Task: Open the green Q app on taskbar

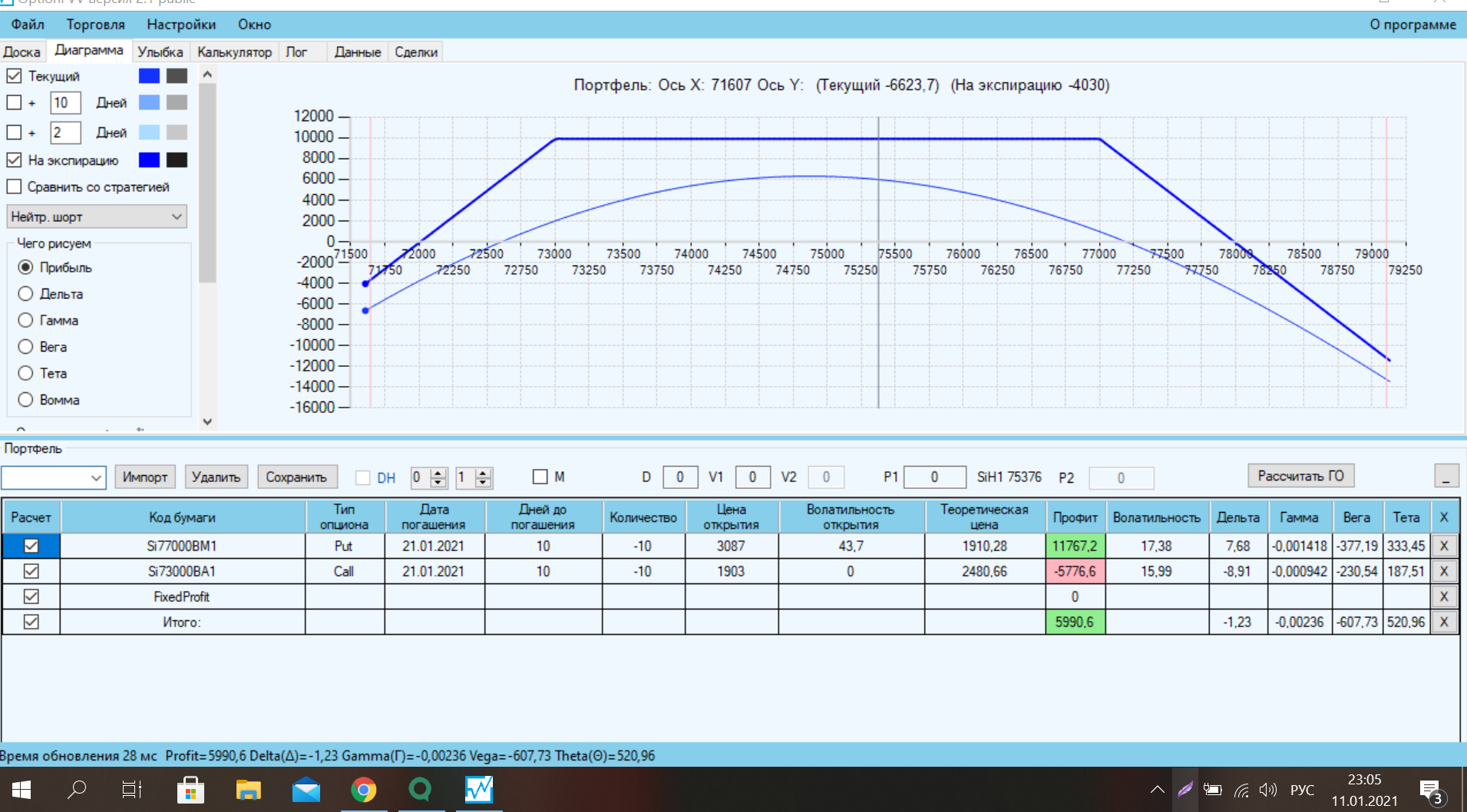Action: click(x=421, y=789)
